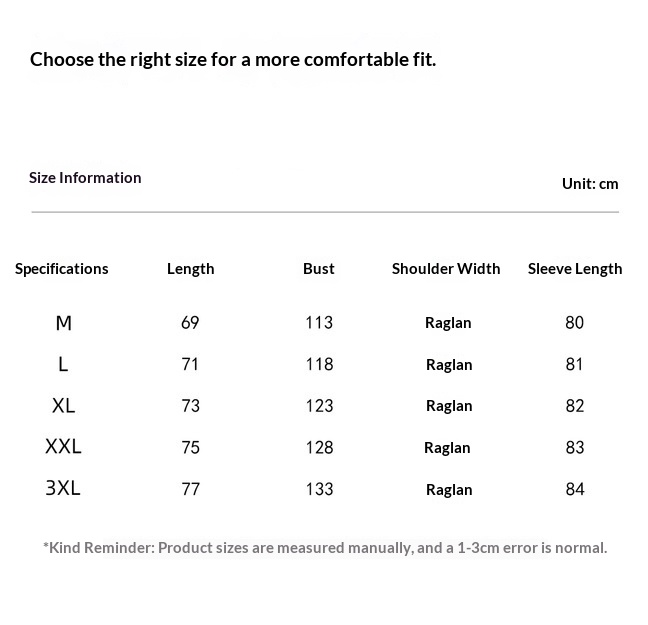Click the M size row label
The height and width of the screenshot is (625, 648).
pos(64,323)
